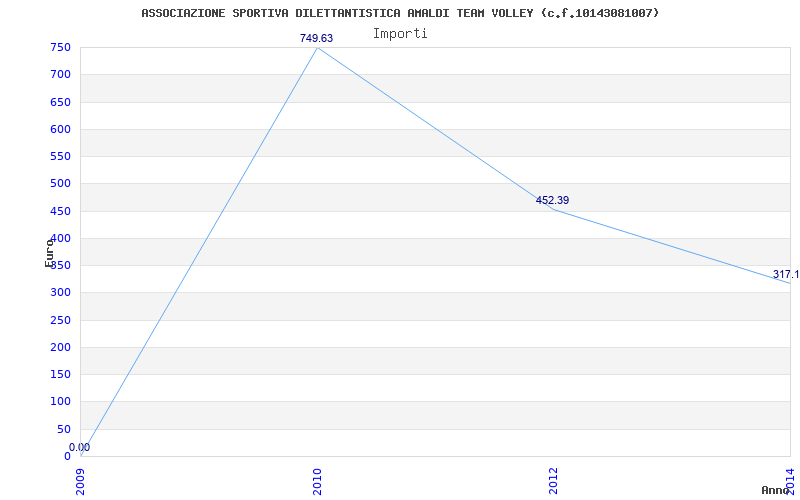Select the 2009 x-axis year label

[x=81, y=480]
